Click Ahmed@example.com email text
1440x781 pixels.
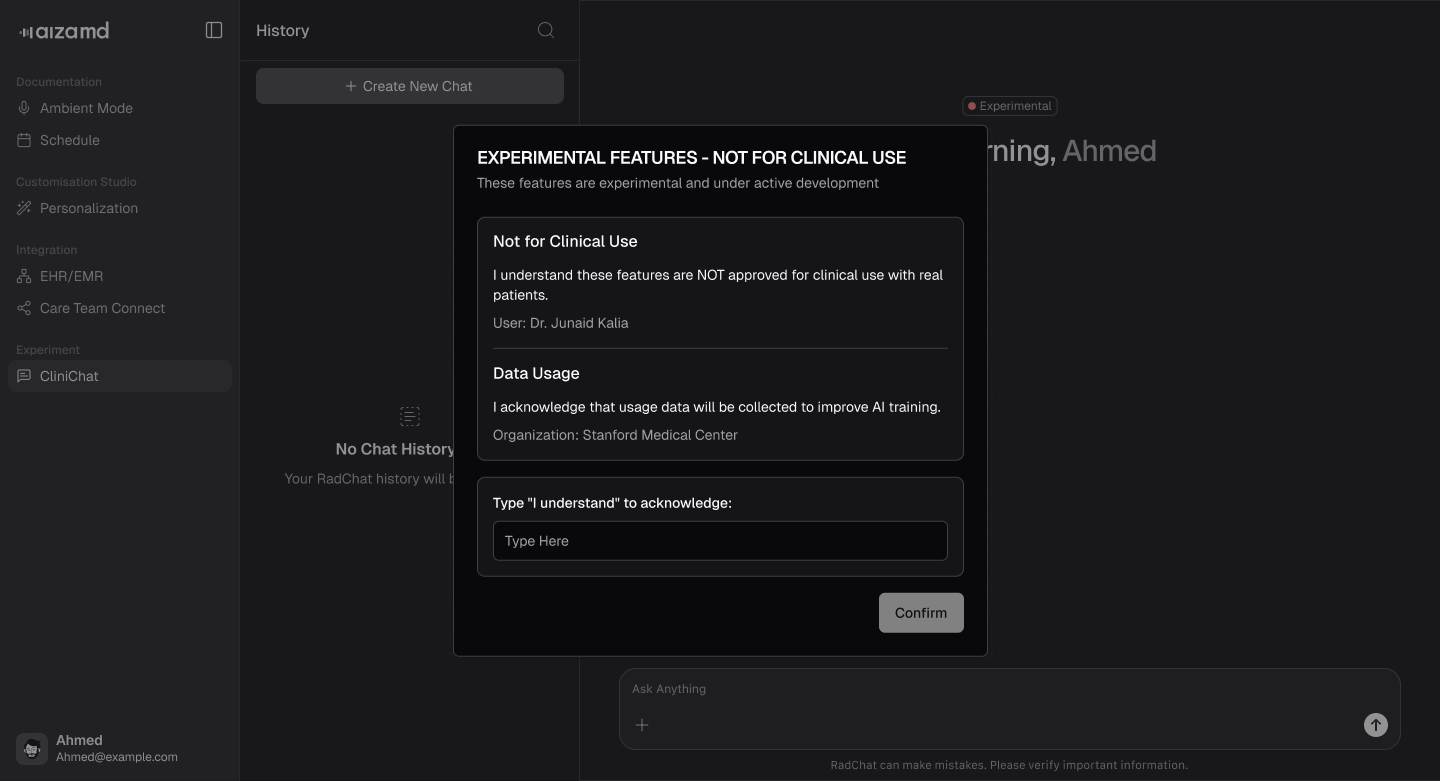point(117,757)
